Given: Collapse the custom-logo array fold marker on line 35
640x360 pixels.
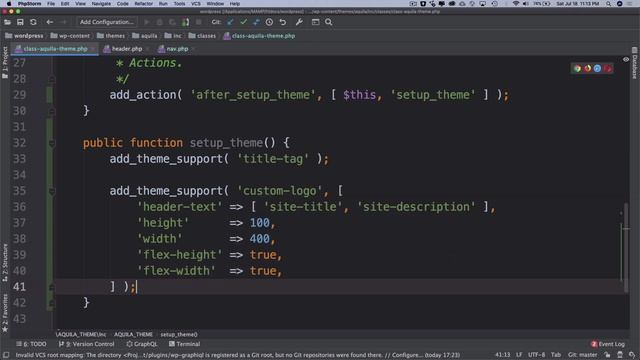Looking at the screenshot, I should pyautogui.click(x=52, y=191).
